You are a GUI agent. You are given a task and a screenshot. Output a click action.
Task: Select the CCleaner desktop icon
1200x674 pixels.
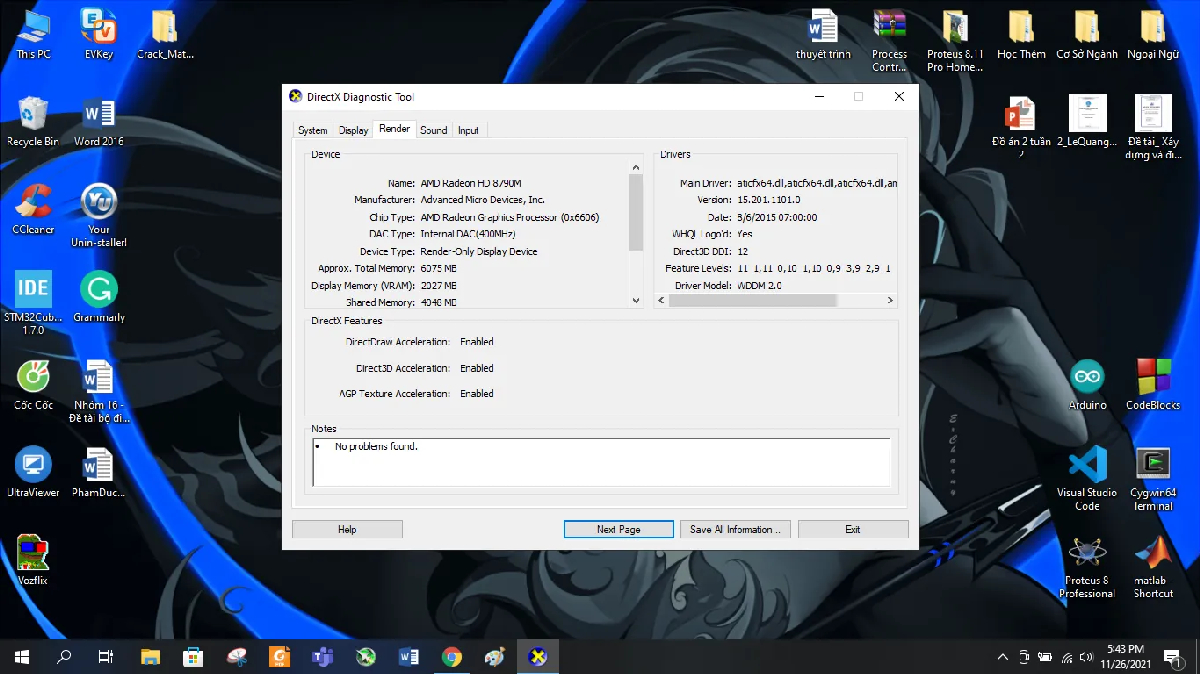click(x=33, y=209)
